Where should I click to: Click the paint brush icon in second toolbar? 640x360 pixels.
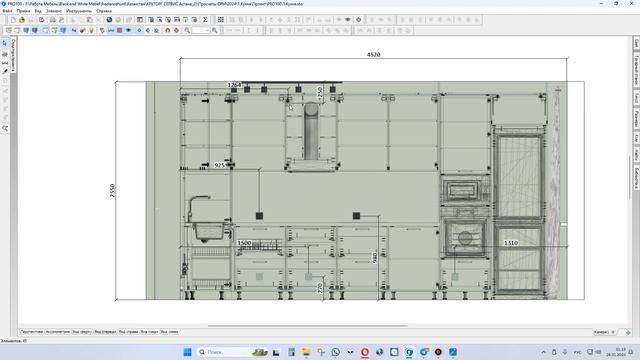[82, 30]
